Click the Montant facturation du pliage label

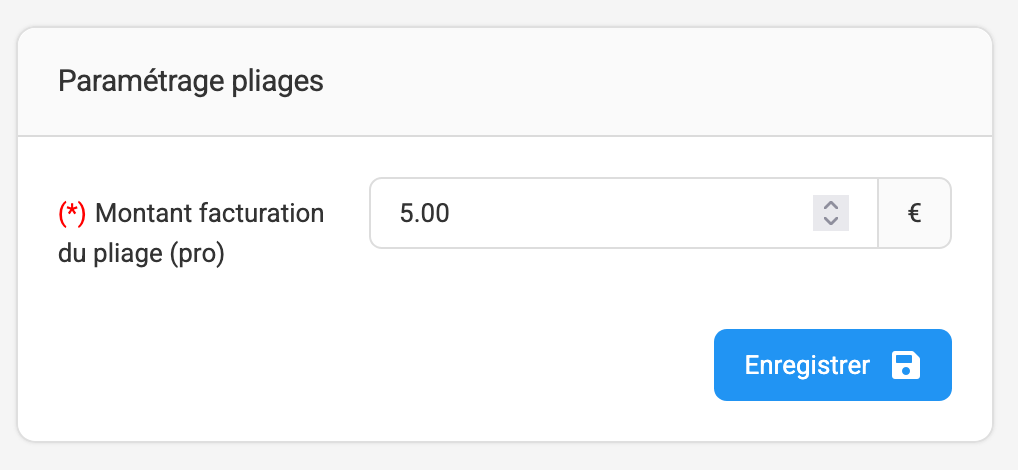(x=191, y=233)
